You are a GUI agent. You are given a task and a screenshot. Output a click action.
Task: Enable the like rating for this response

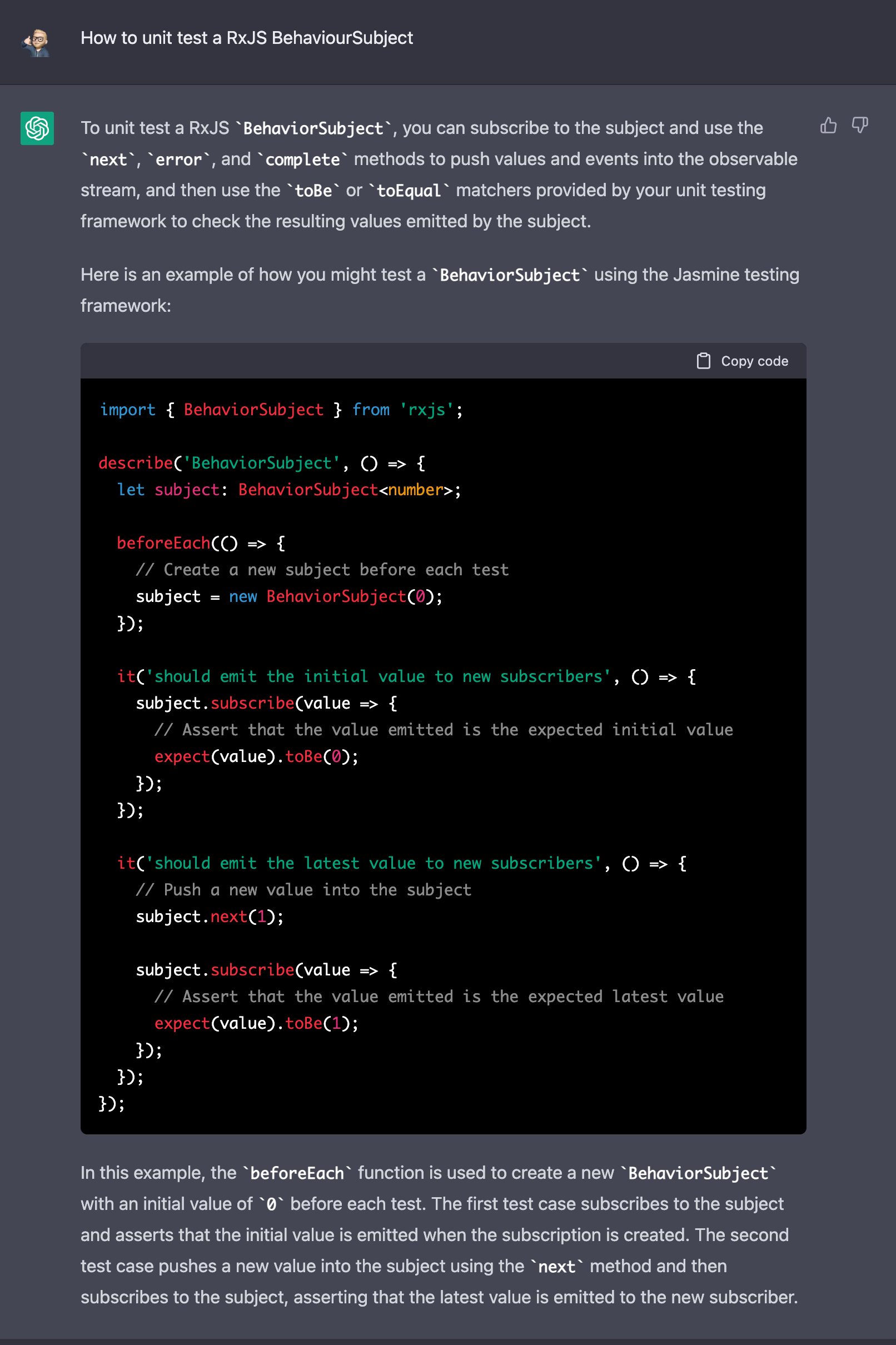828,125
